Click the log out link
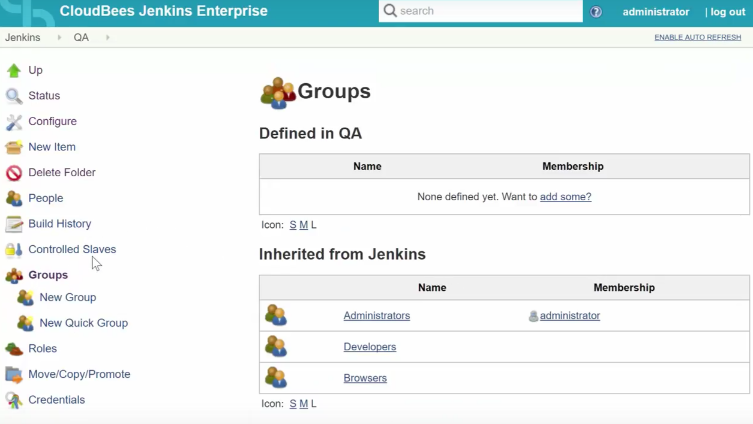This screenshot has height=424, width=753. coord(728,12)
